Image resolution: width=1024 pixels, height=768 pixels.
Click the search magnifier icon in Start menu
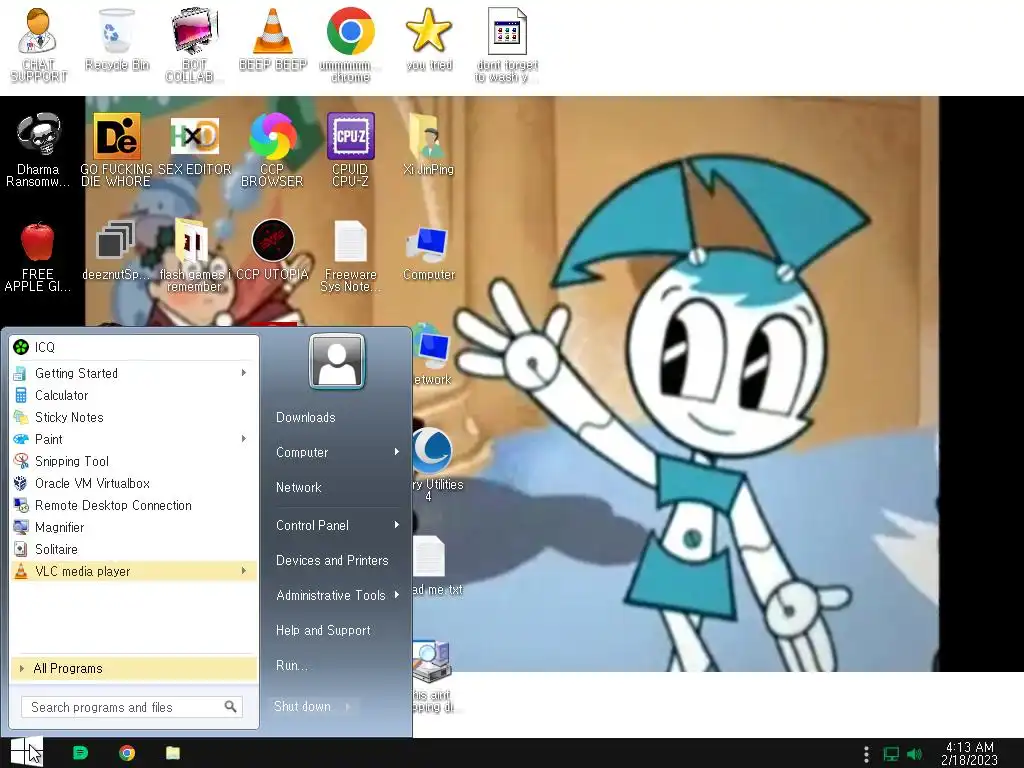231,707
